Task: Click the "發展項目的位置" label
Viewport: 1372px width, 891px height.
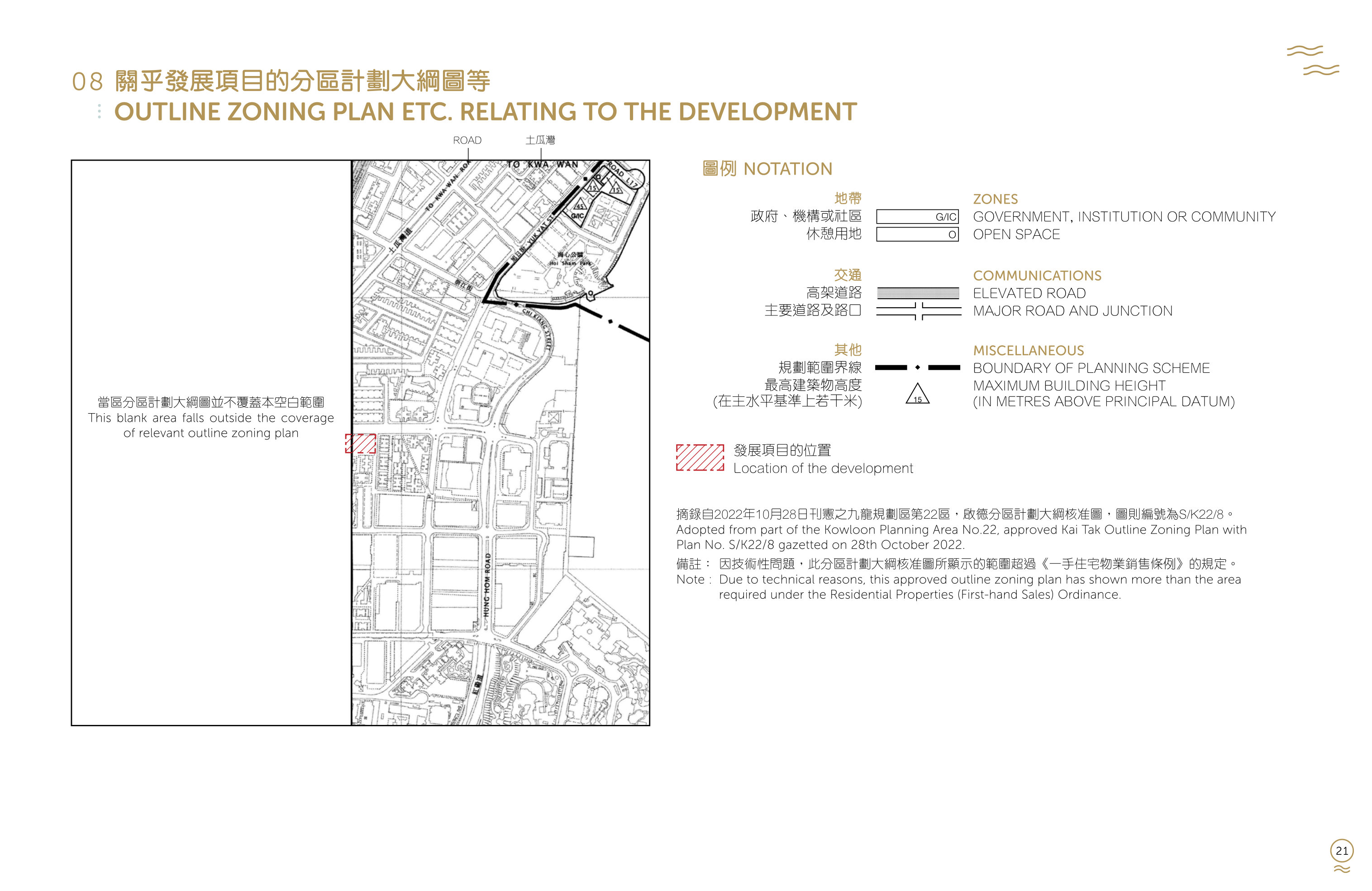Action: (x=782, y=450)
